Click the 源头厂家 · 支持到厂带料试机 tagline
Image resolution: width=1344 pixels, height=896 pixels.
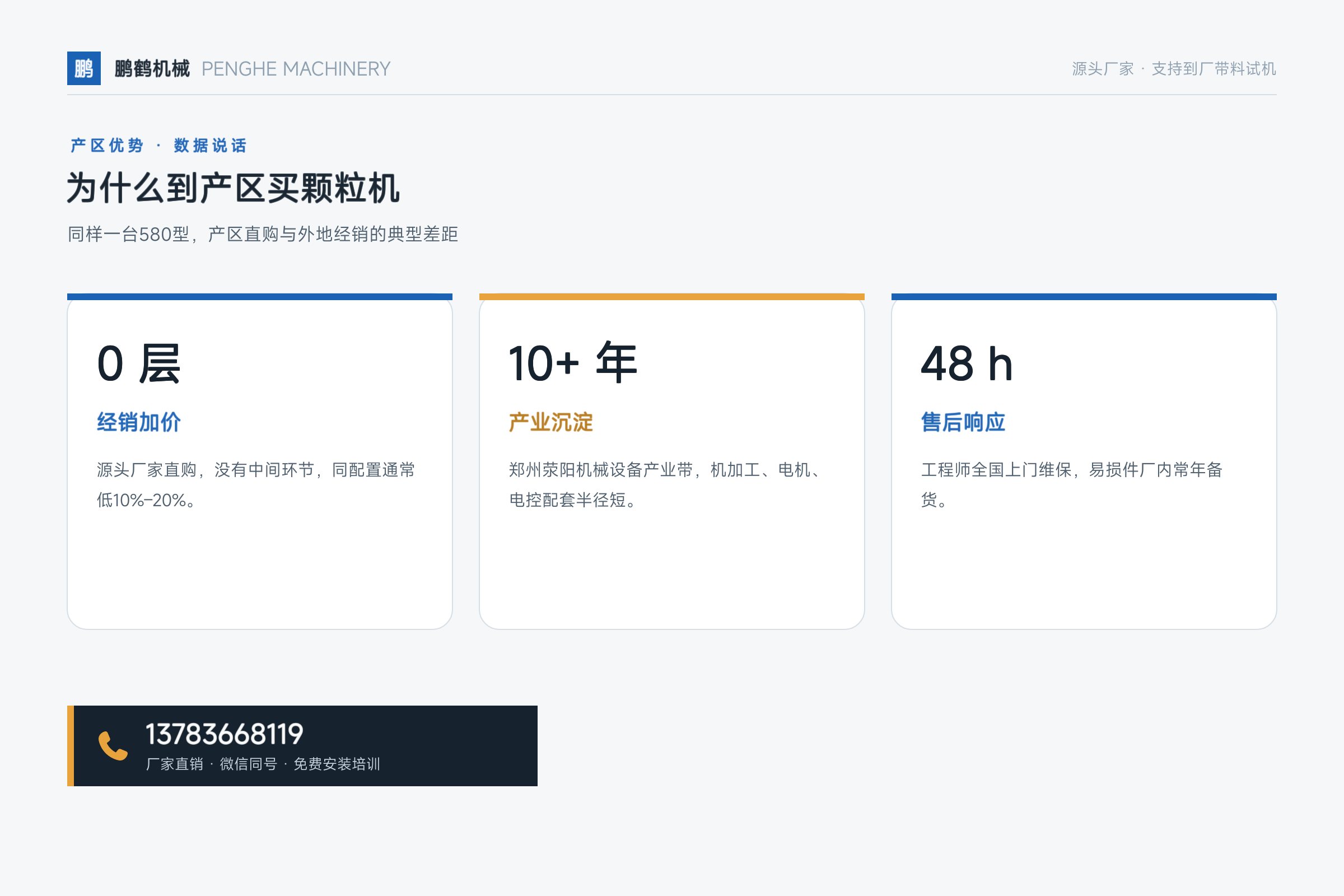1174,68
